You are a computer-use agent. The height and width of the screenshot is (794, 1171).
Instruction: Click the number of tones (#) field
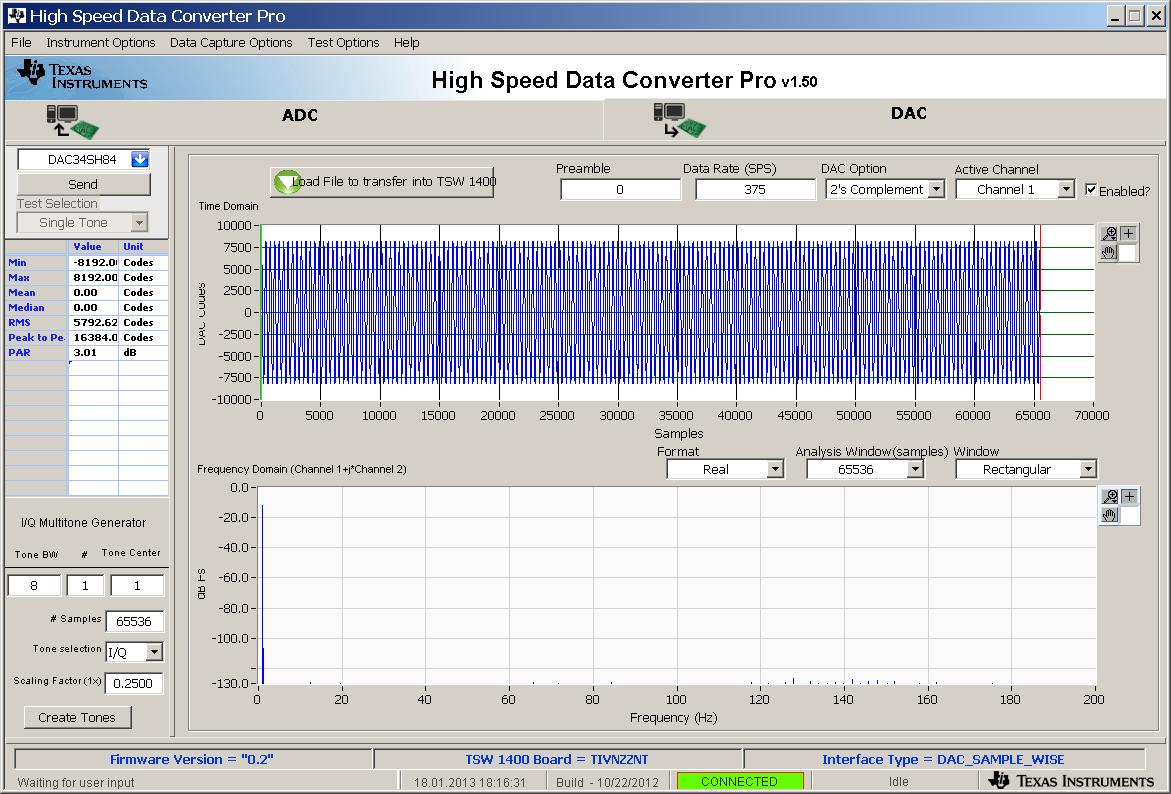tap(85, 586)
